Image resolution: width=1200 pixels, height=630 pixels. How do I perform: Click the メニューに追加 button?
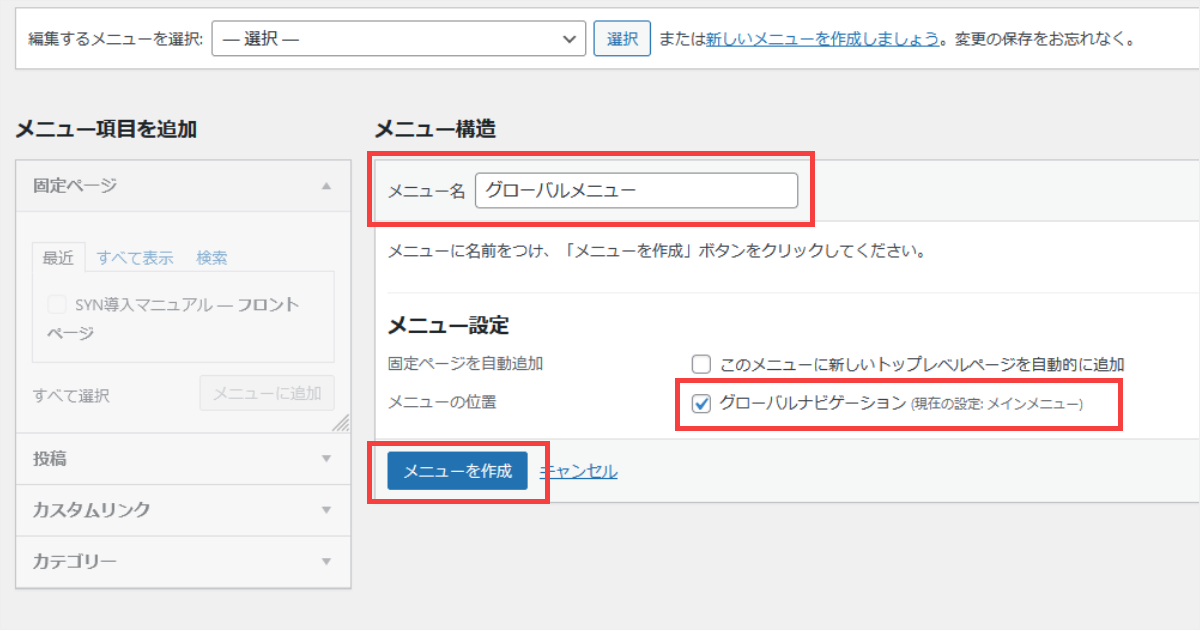click(267, 394)
